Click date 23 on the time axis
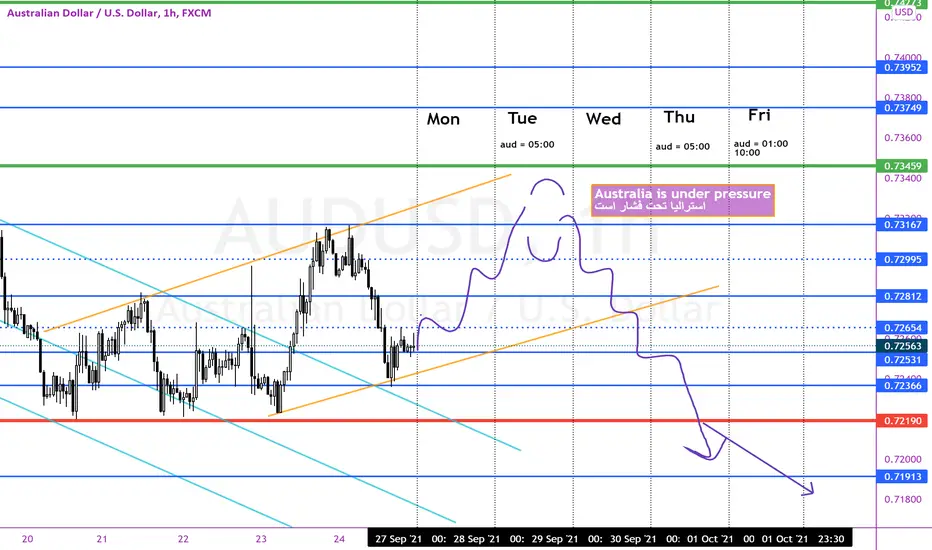The image size is (932, 550). (261, 539)
